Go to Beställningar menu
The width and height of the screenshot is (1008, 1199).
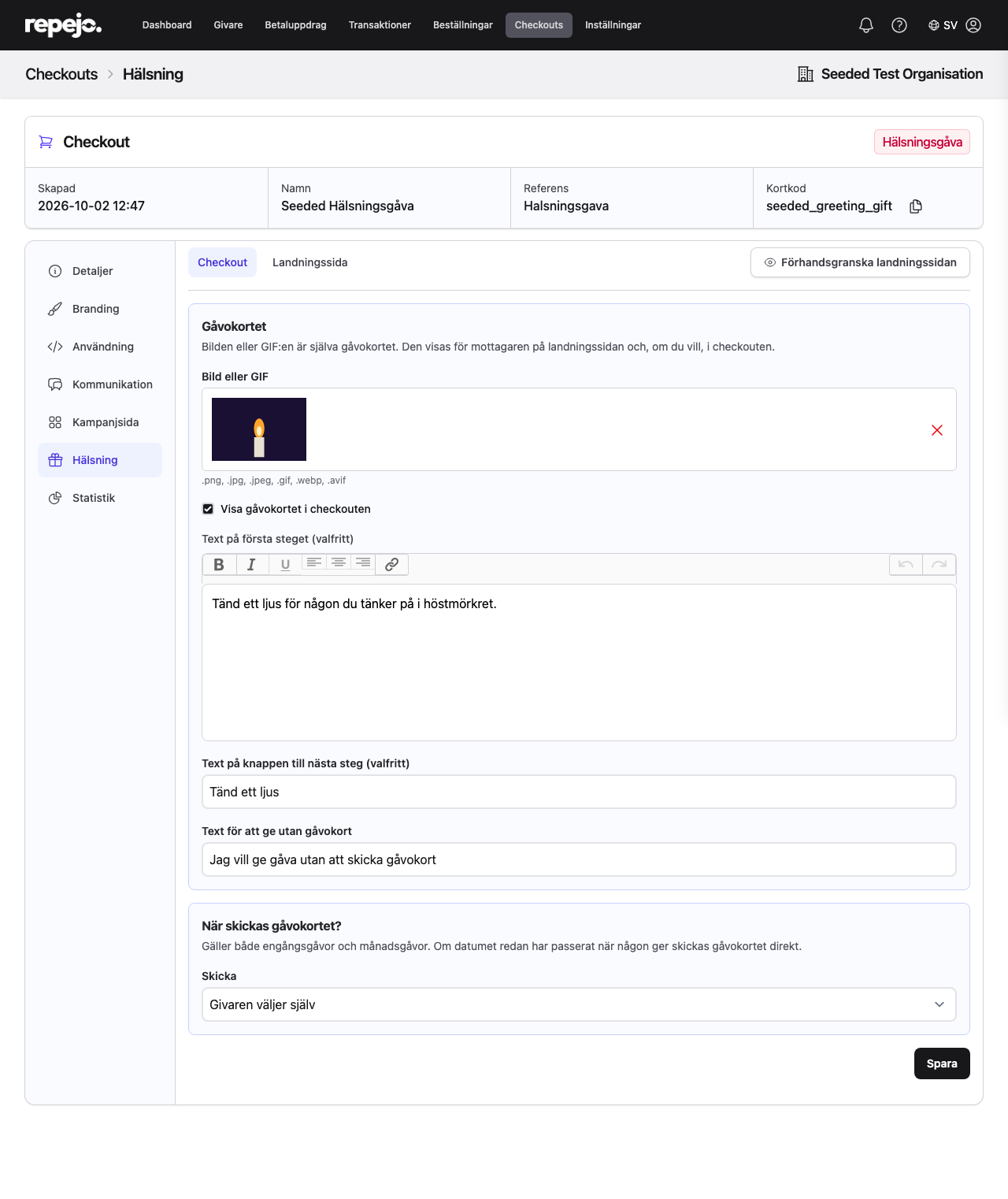pos(463,25)
